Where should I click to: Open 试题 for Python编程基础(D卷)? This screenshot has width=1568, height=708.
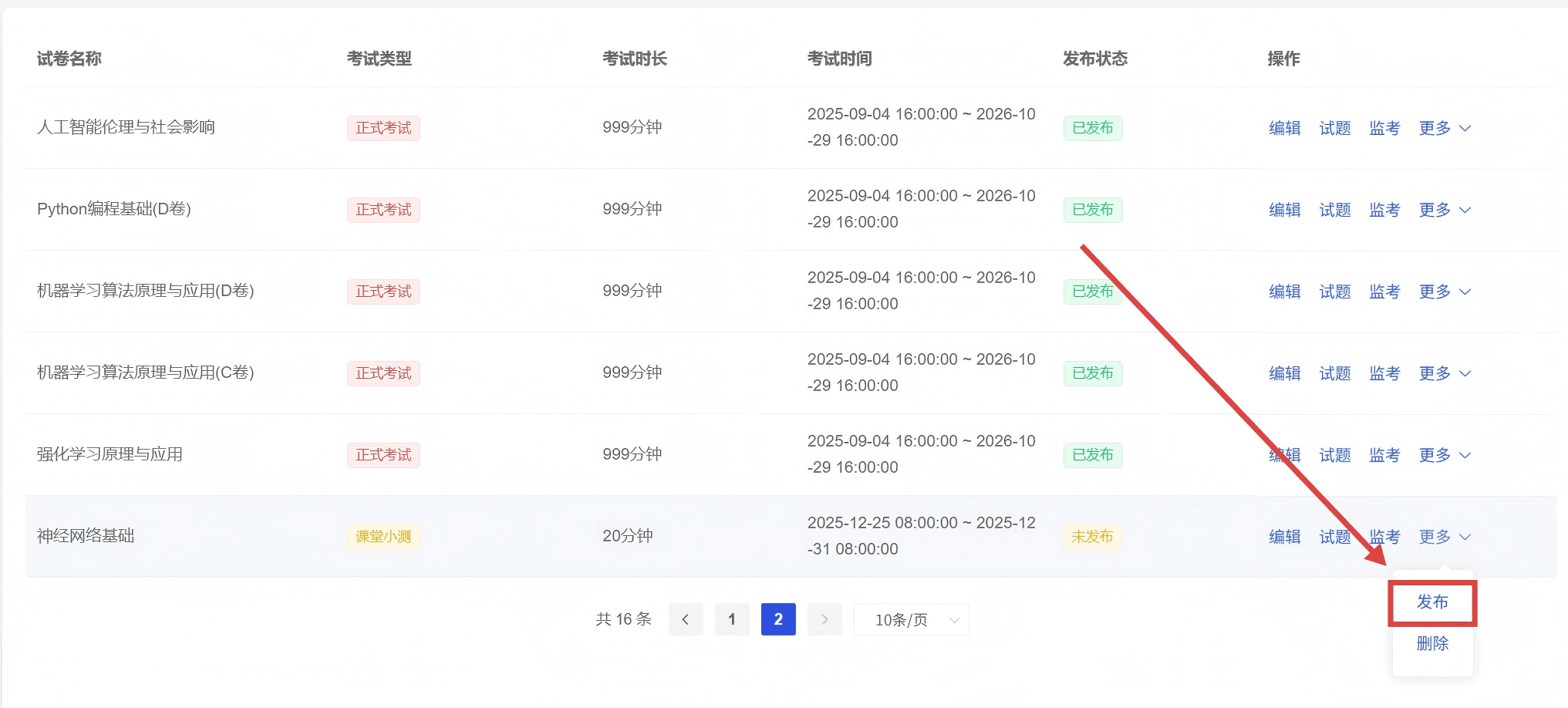pyautogui.click(x=1334, y=210)
